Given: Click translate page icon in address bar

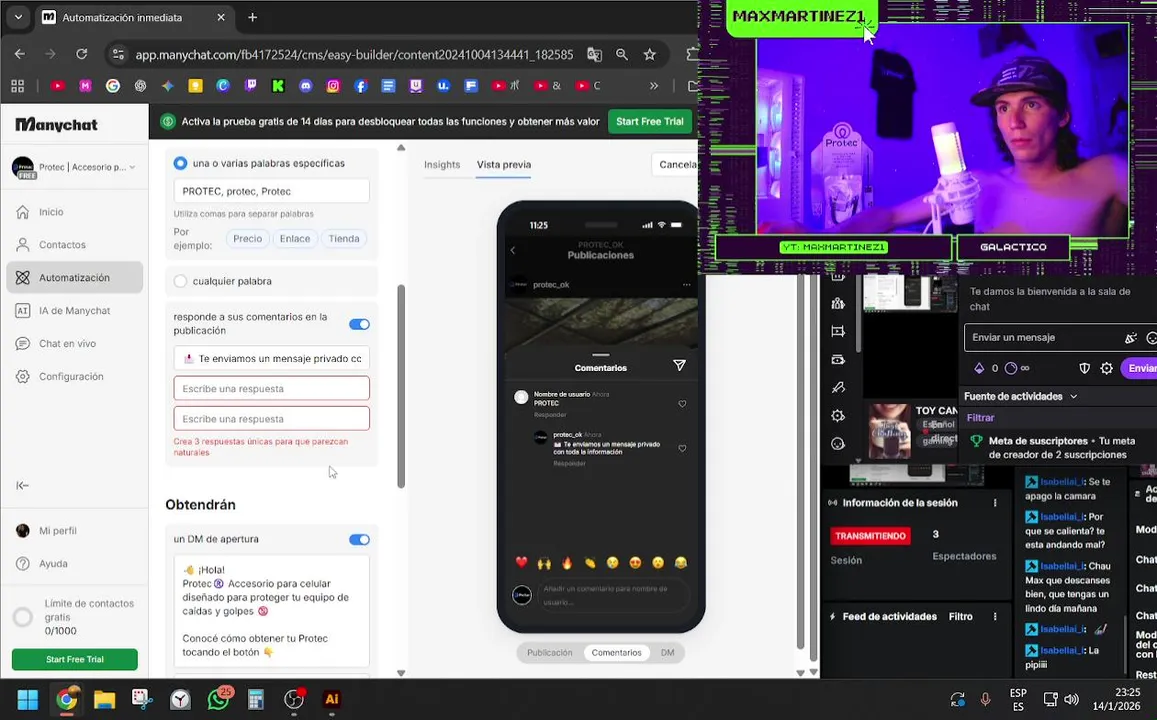Looking at the screenshot, I should (594, 55).
